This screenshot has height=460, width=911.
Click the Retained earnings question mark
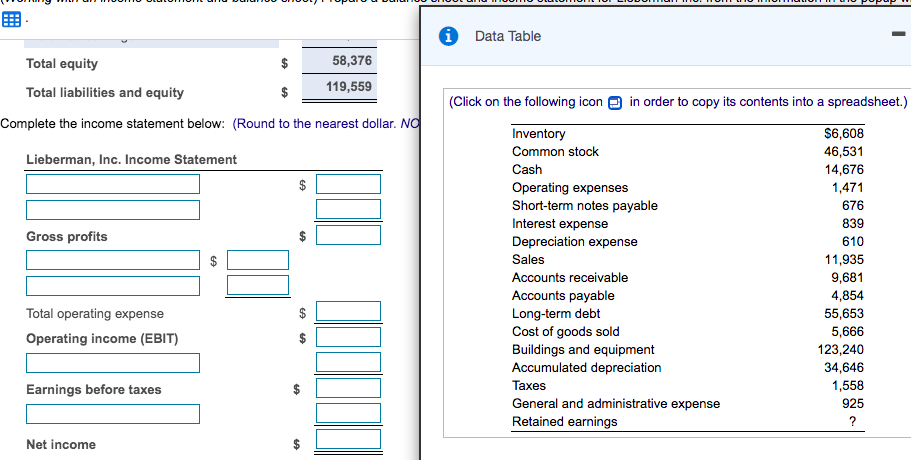click(852, 422)
